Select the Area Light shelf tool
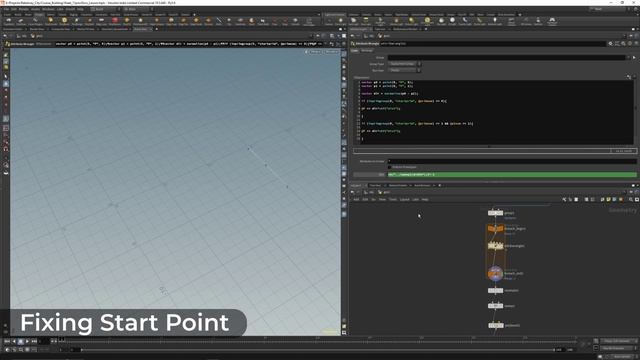Screen dimensions: 640x360 [x=365, y=21]
